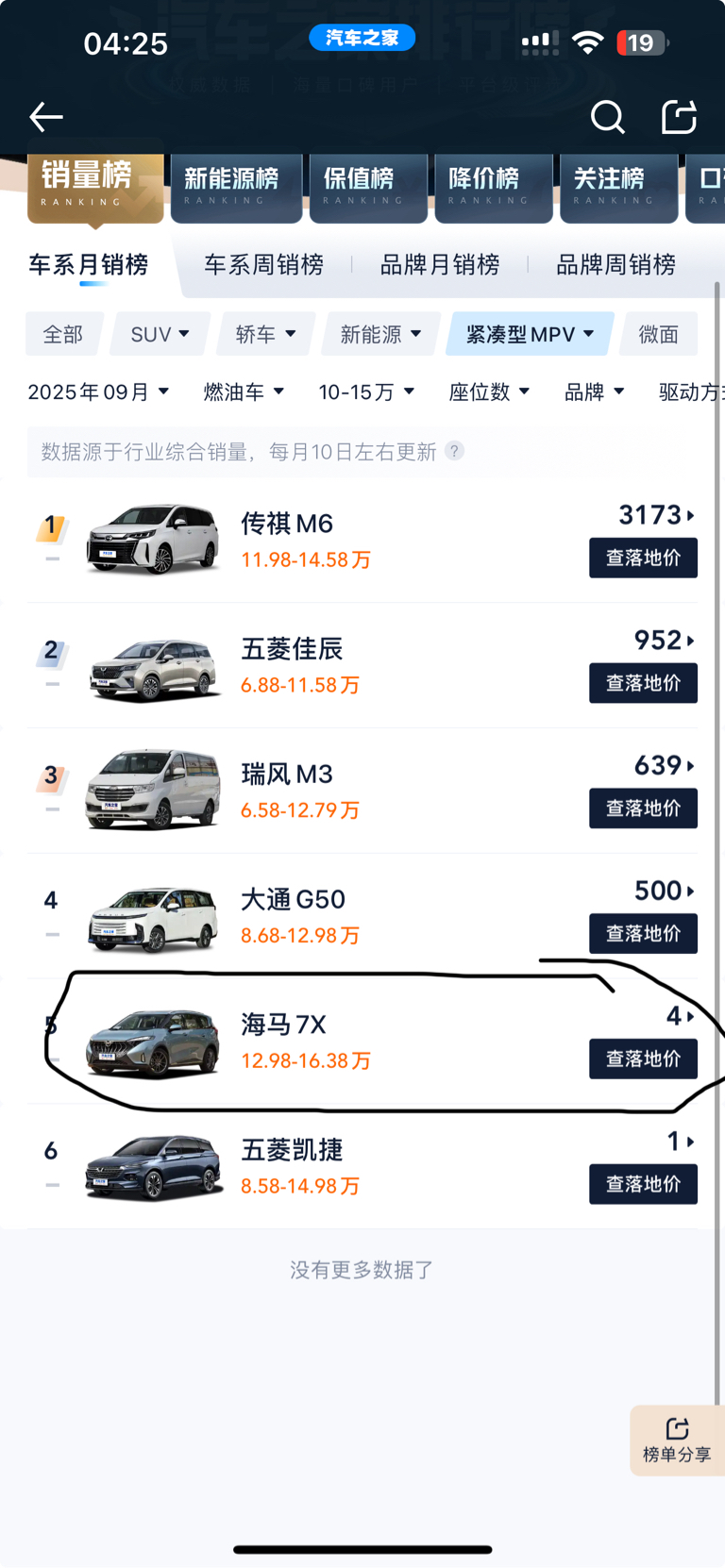725x1568 pixels.
Task: Tap 查落地价 for 瑞风 M3
Action: point(643,809)
